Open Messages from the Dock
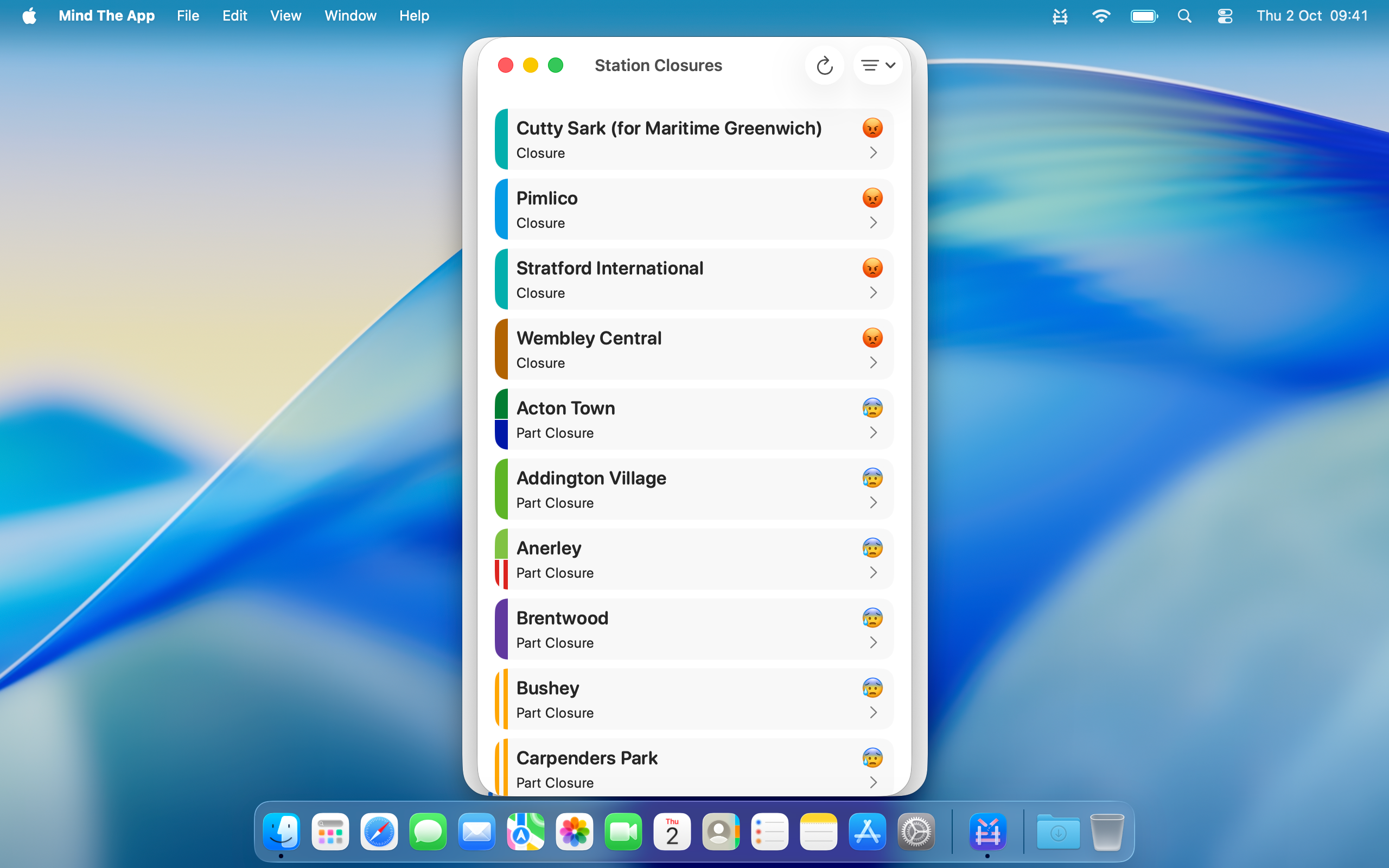 pos(428,831)
